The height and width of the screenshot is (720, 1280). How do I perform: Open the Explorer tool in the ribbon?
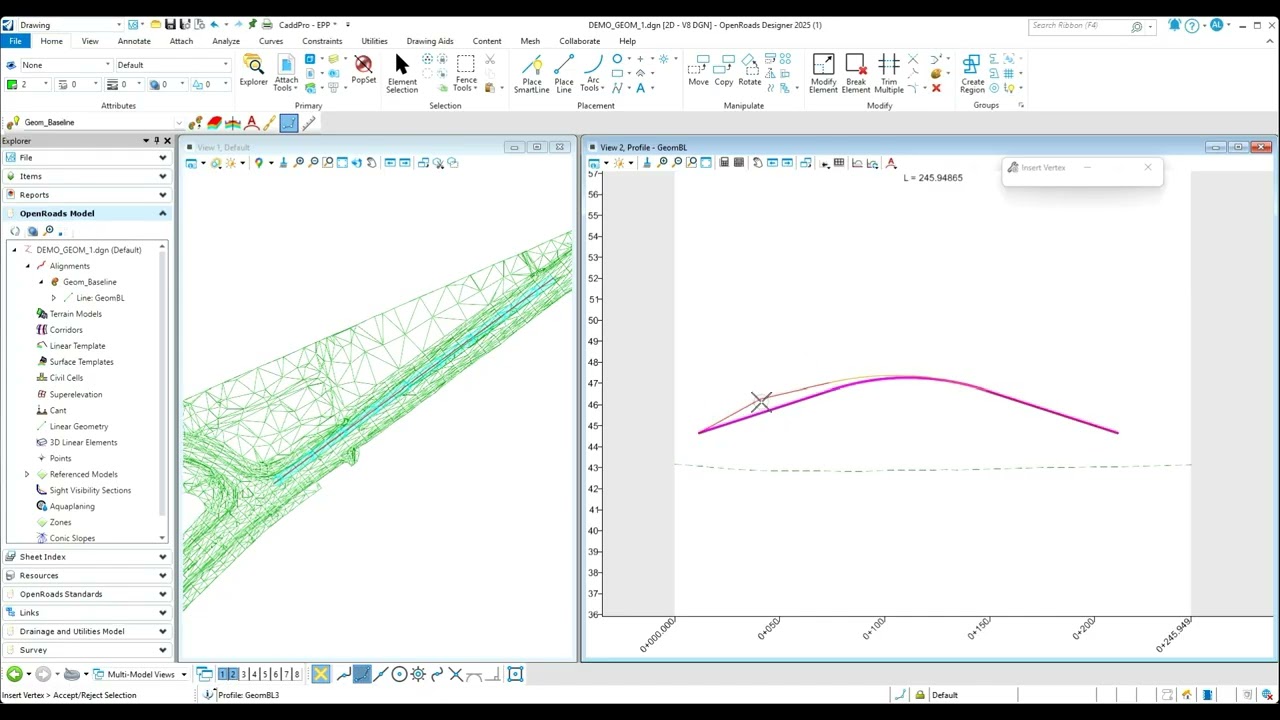click(x=253, y=71)
